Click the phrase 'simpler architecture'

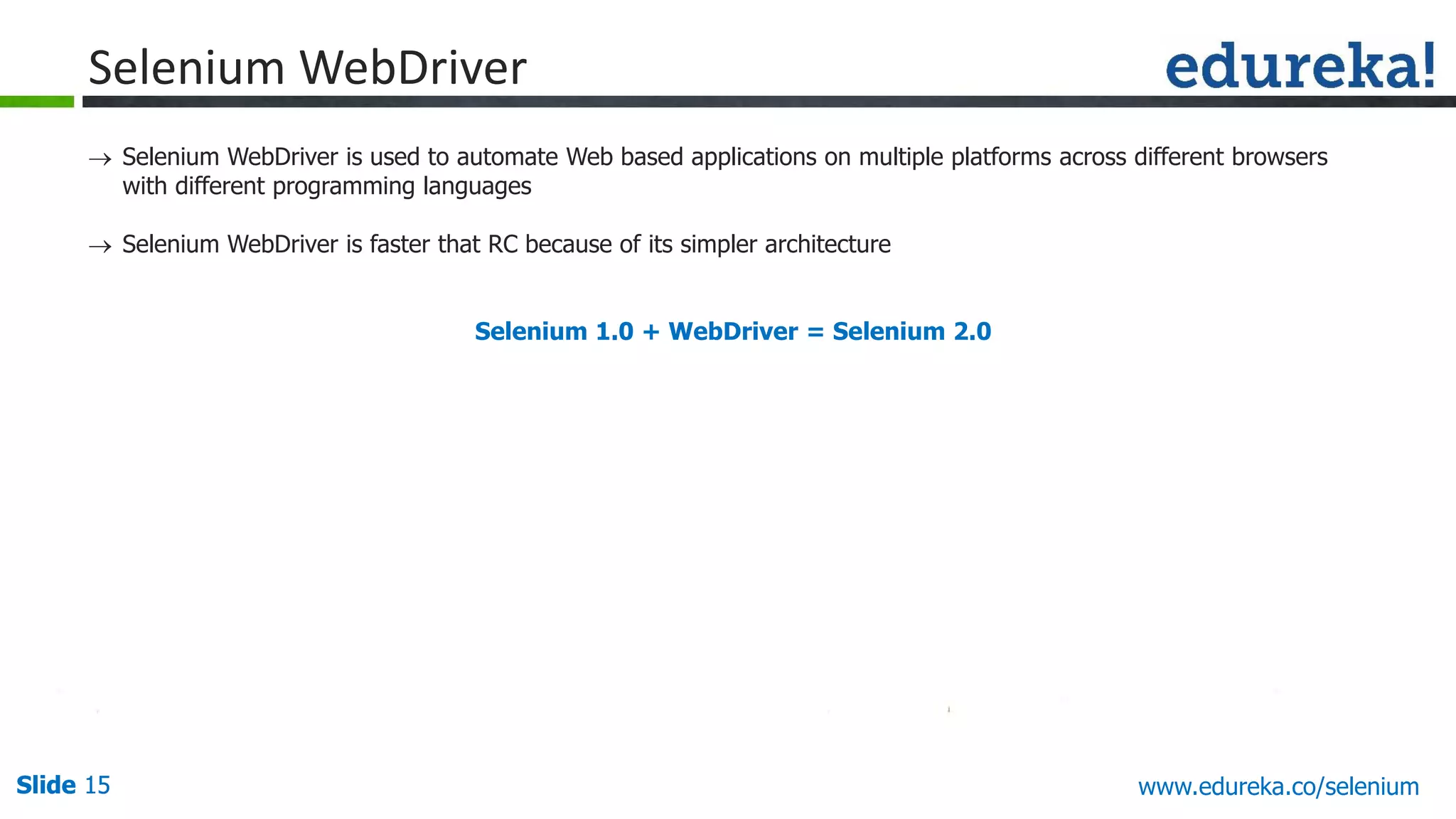[x=785, y=245]
